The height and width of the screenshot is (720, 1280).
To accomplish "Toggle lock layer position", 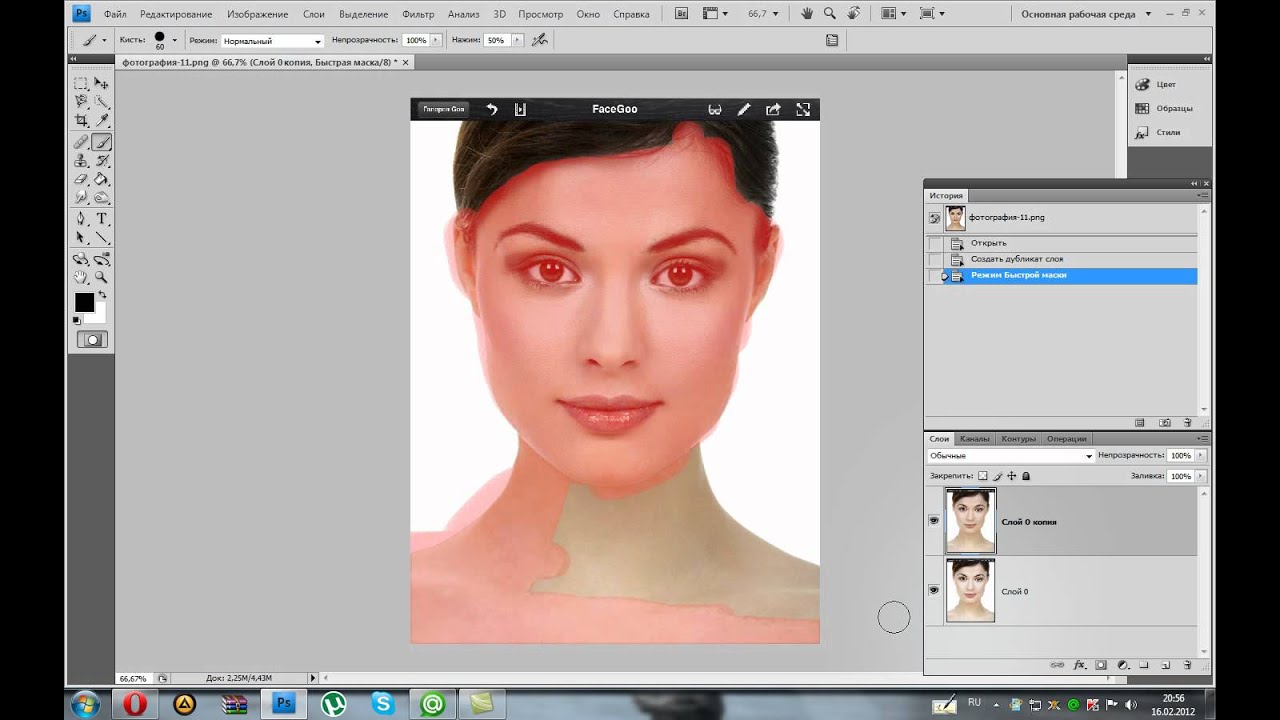I will [1011, 476].
